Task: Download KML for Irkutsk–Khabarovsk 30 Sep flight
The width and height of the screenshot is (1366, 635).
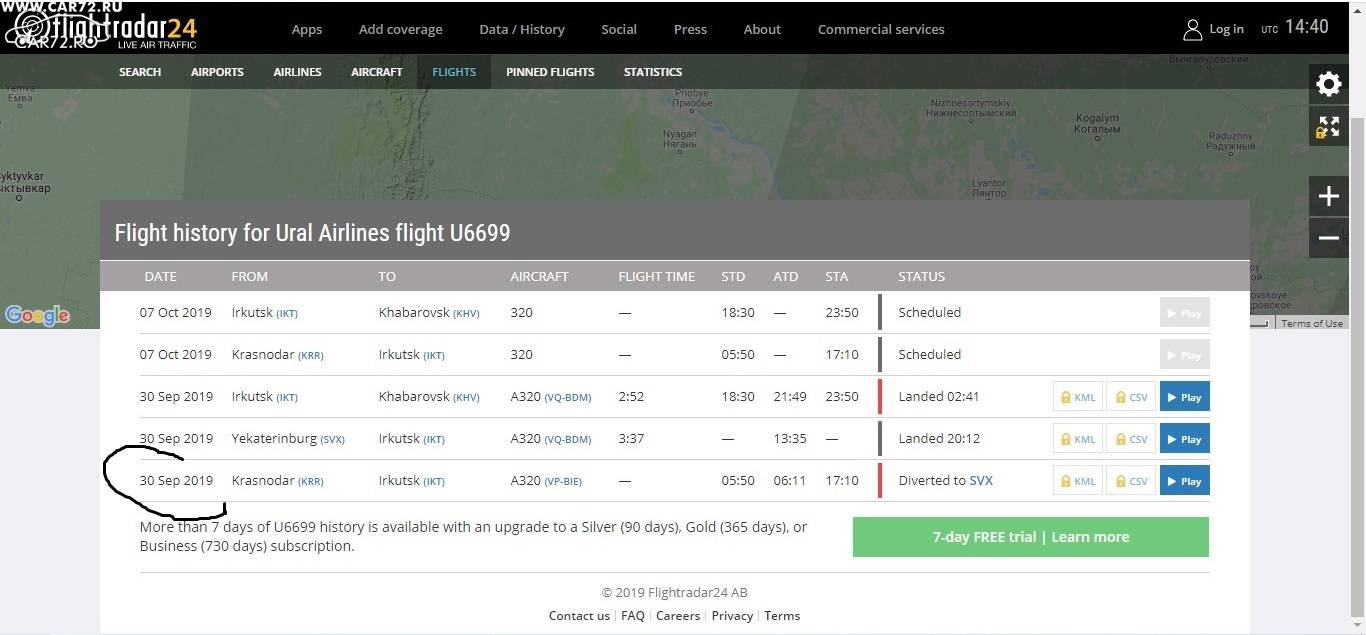Action: tap(1077, 397)
